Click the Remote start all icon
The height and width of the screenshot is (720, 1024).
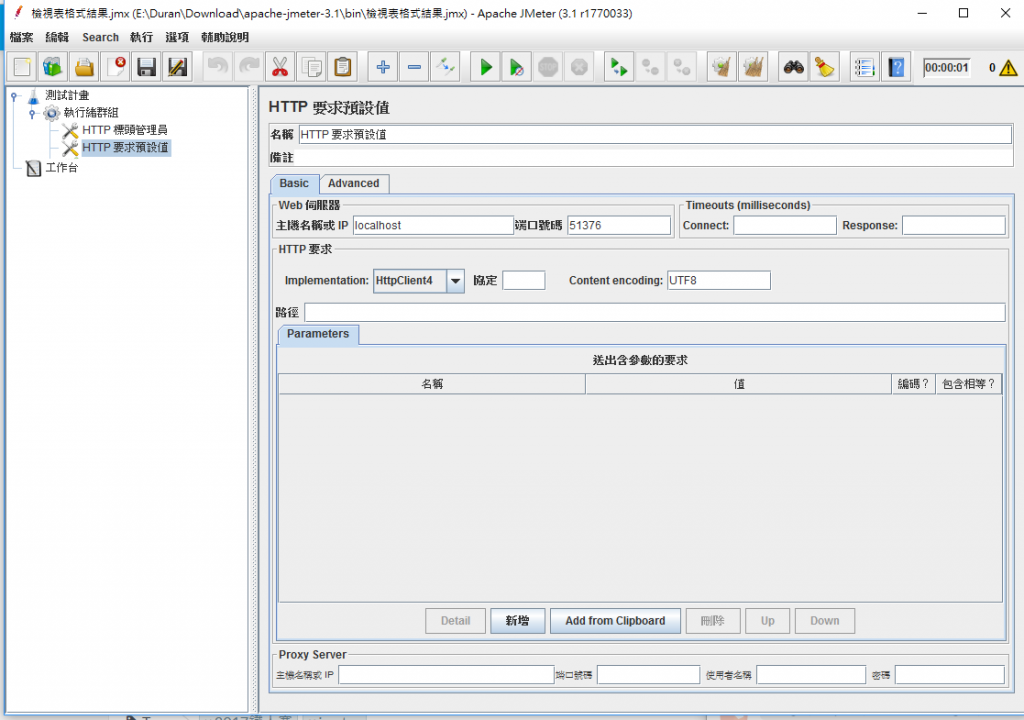coord(618,67)
